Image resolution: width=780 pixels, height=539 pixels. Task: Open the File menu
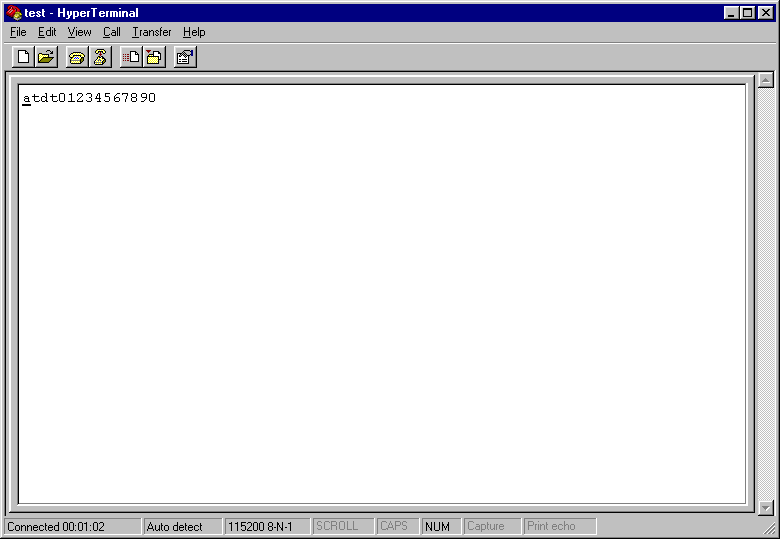tap(18, 32)
